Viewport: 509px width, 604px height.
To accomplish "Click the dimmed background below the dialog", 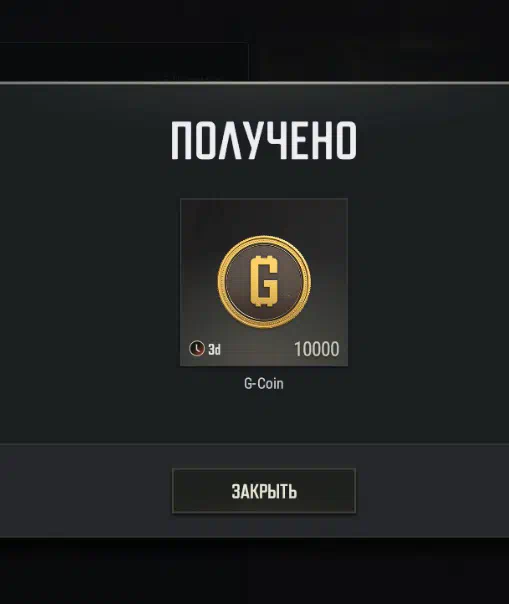I will pyautogui.click(x=254, y=571).
